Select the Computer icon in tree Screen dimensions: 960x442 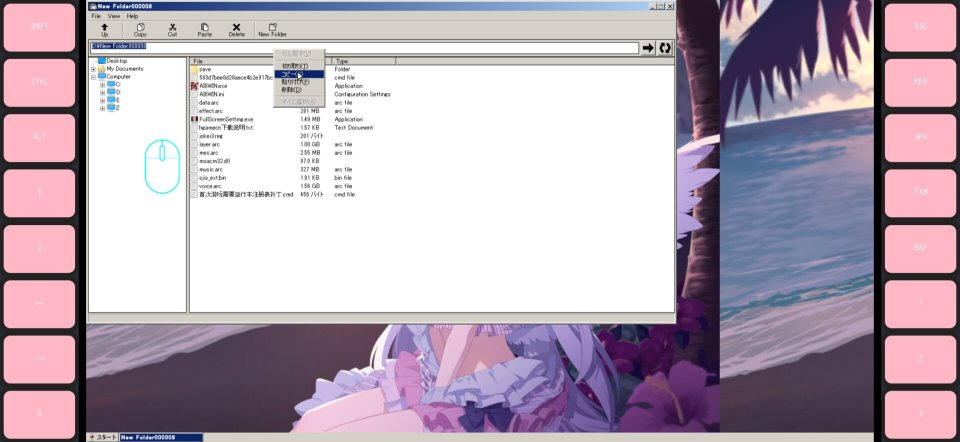coord(102,77)
